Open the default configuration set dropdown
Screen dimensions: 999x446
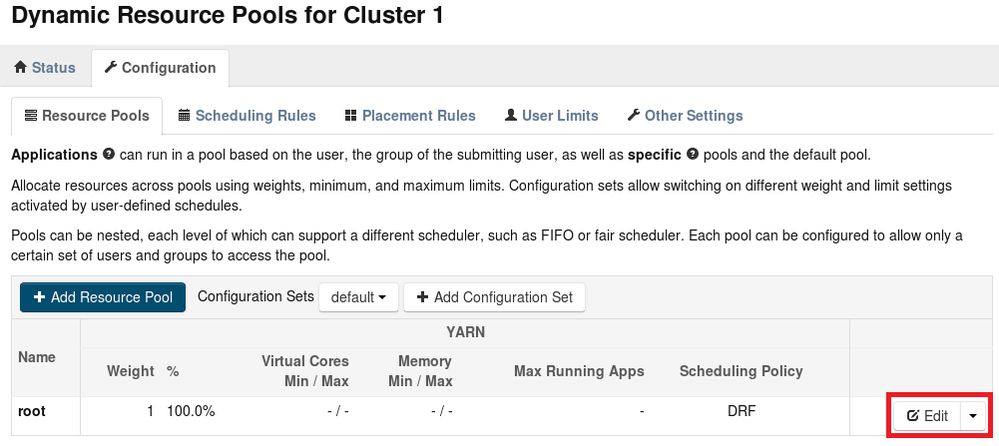pos(358,297)
